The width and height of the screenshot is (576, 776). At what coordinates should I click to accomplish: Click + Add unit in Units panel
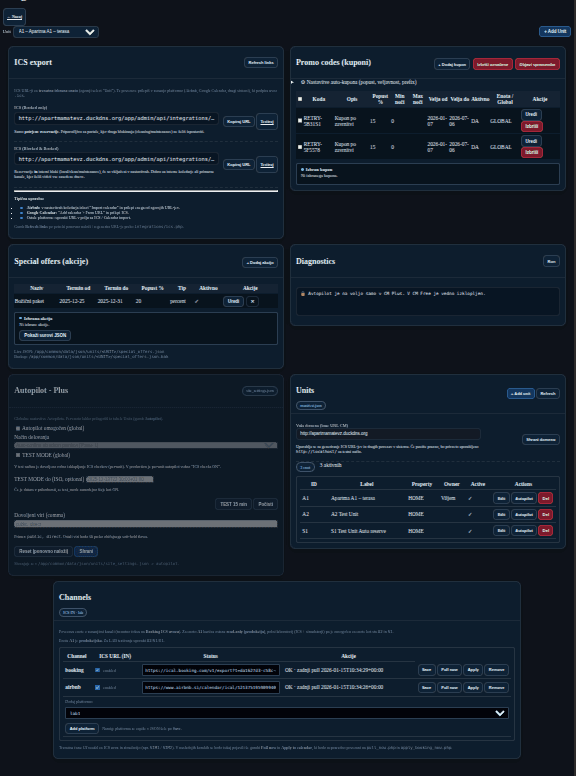click(x=521, y=393)
